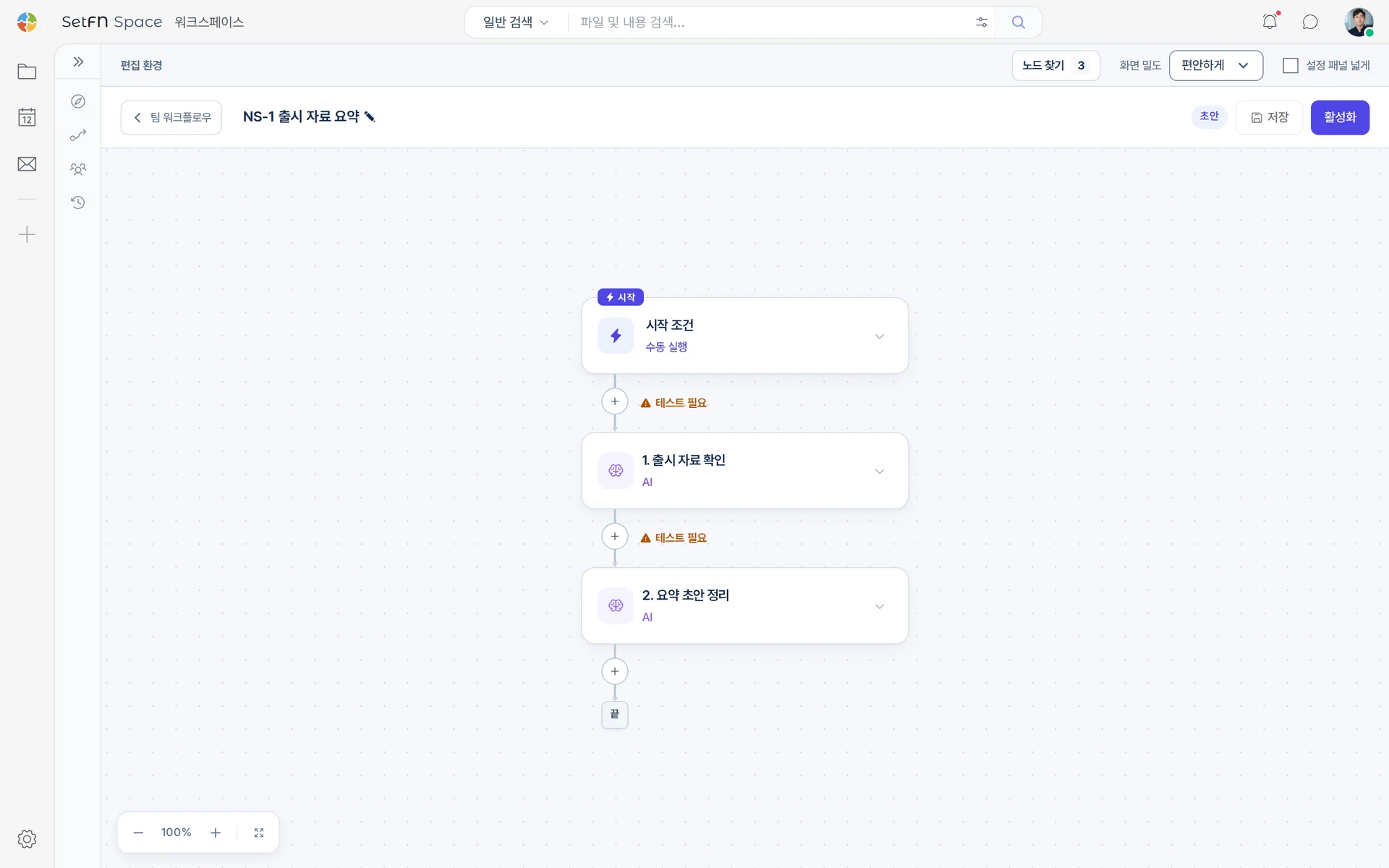The width and height of the screenshot is (1389, 868).
Task: Add step after 1. 출시 자료 확인
Action: 615,536
